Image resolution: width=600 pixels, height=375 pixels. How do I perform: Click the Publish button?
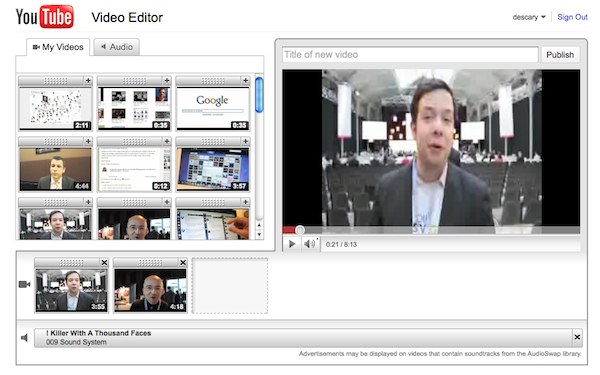560,55
